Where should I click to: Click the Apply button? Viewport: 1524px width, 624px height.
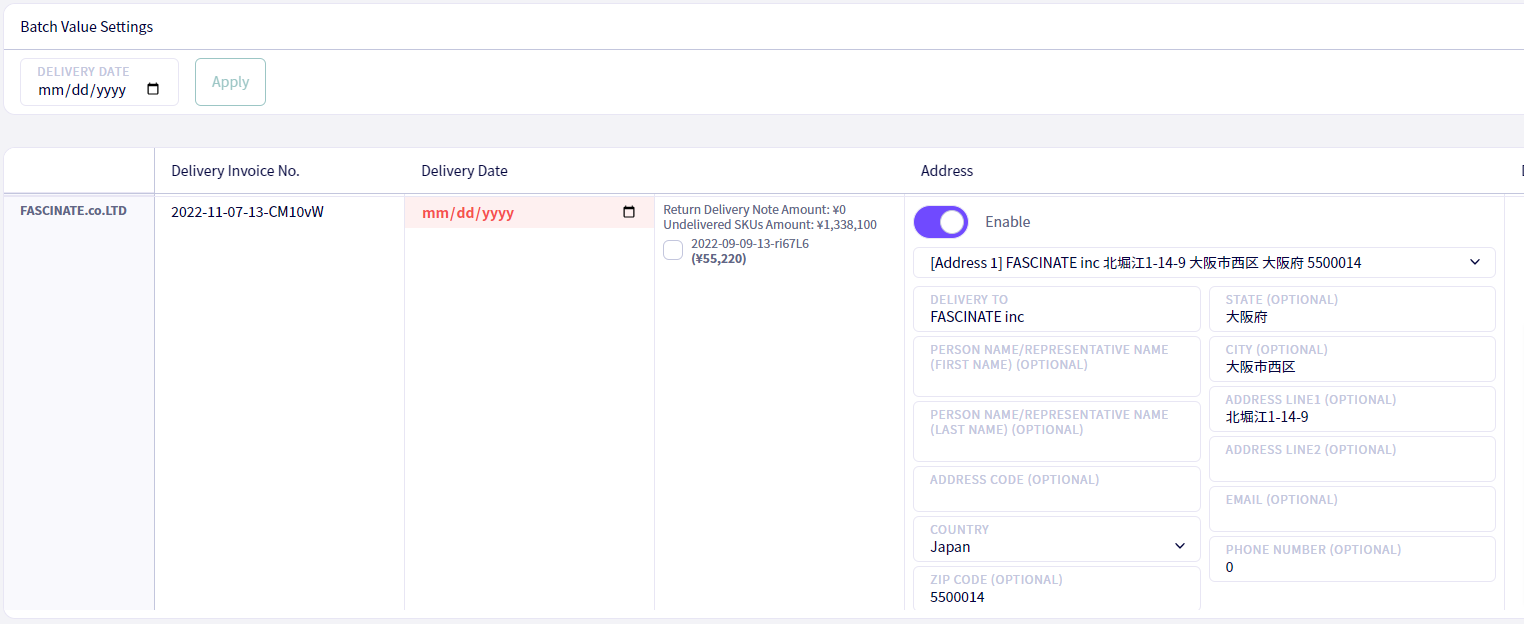click(230, 82)
